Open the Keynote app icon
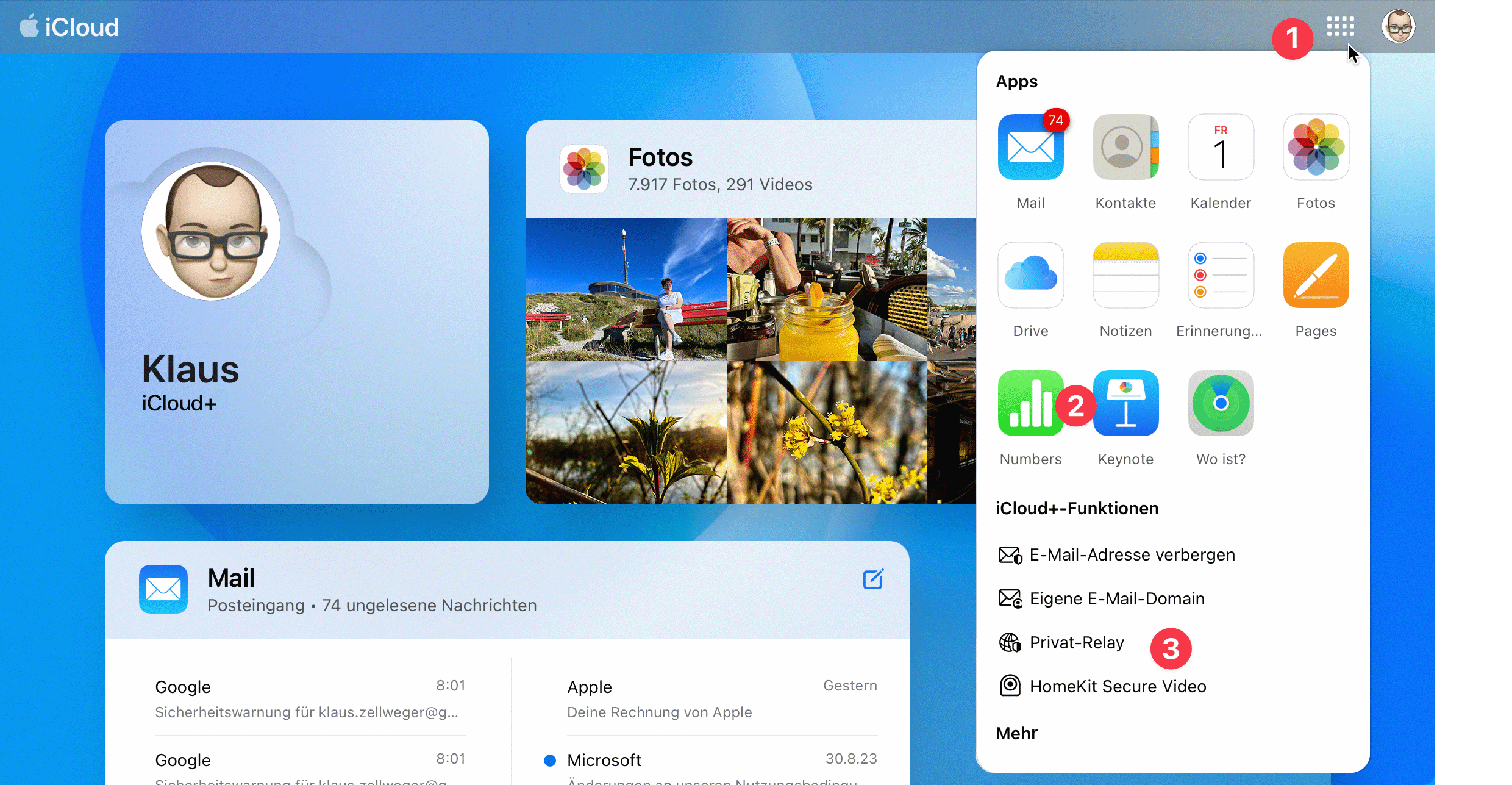Viewport: 1512px width, 785px height. (x=1125, y=403)
